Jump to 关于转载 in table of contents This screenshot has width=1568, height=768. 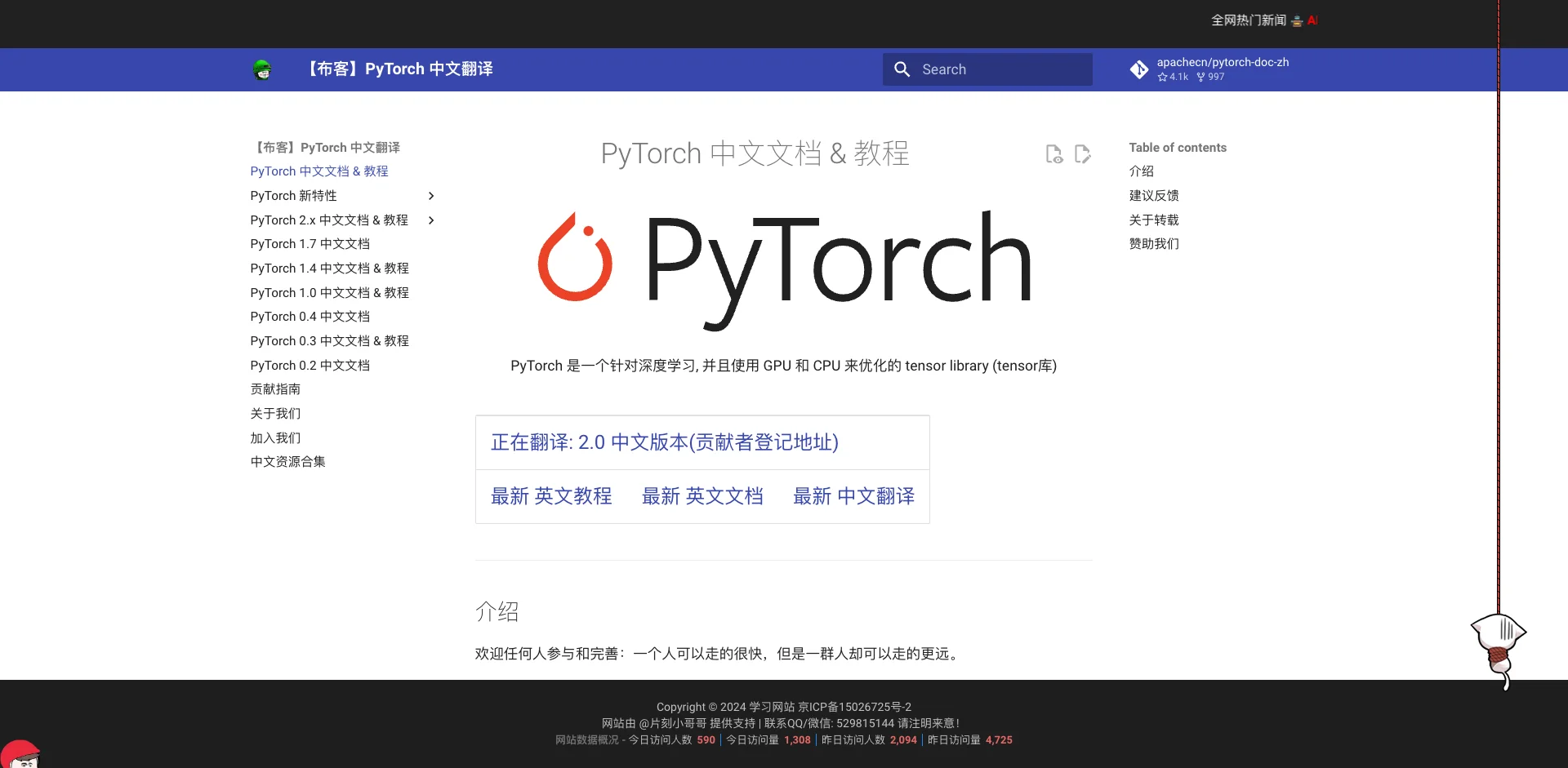(1154, 220)
